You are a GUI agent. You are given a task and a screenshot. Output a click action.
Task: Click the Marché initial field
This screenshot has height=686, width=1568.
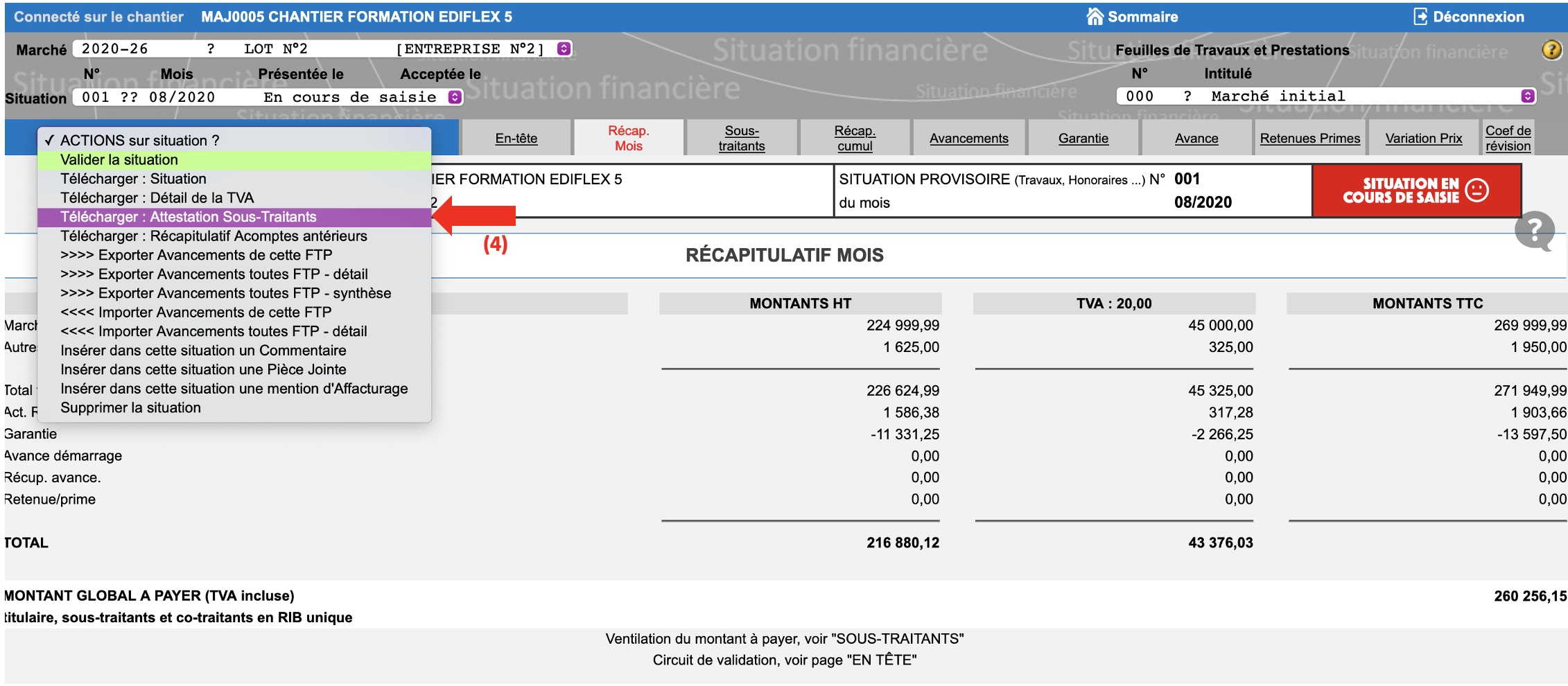tap(1317, 96)
